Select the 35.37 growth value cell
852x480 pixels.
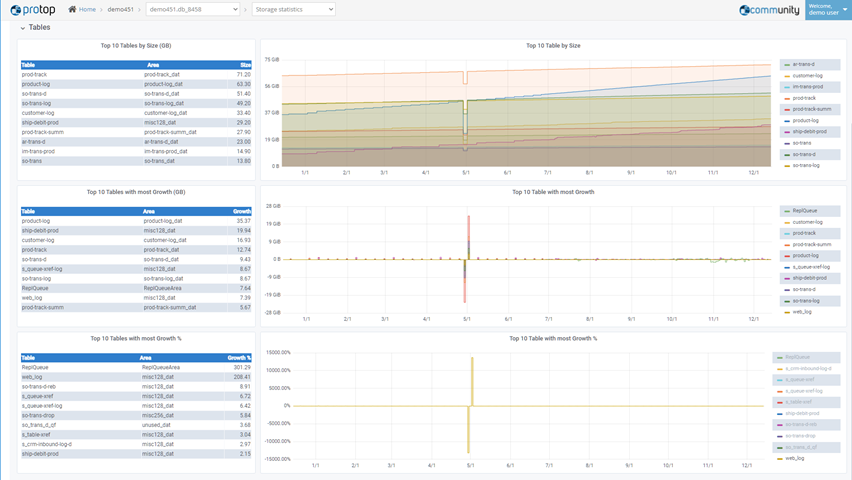click(243, 221)
